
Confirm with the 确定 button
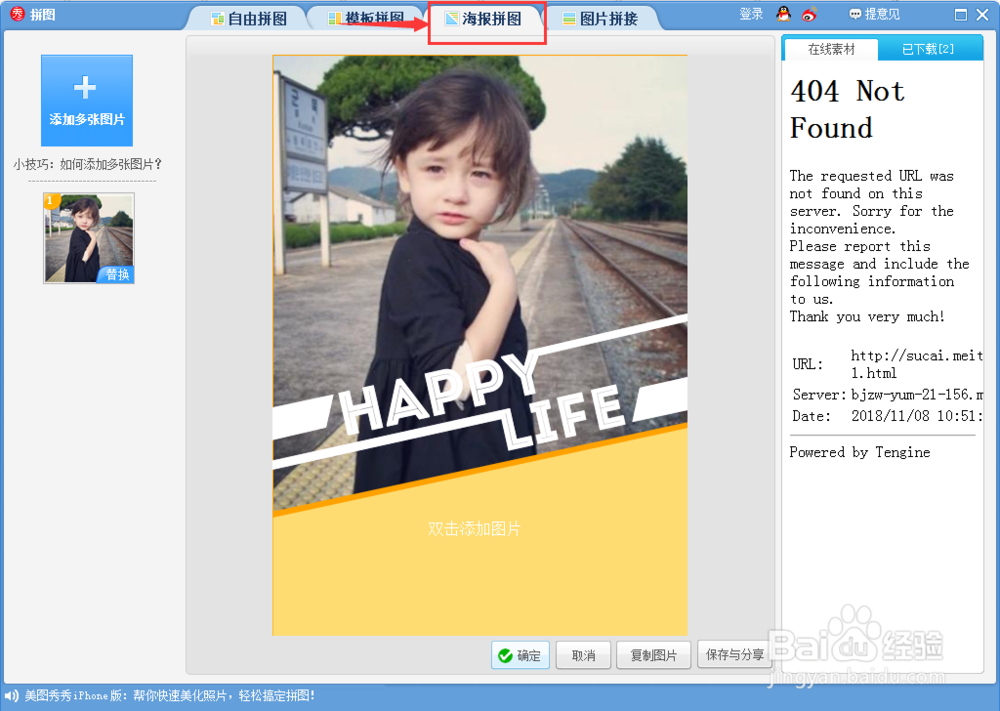(520, 655)
